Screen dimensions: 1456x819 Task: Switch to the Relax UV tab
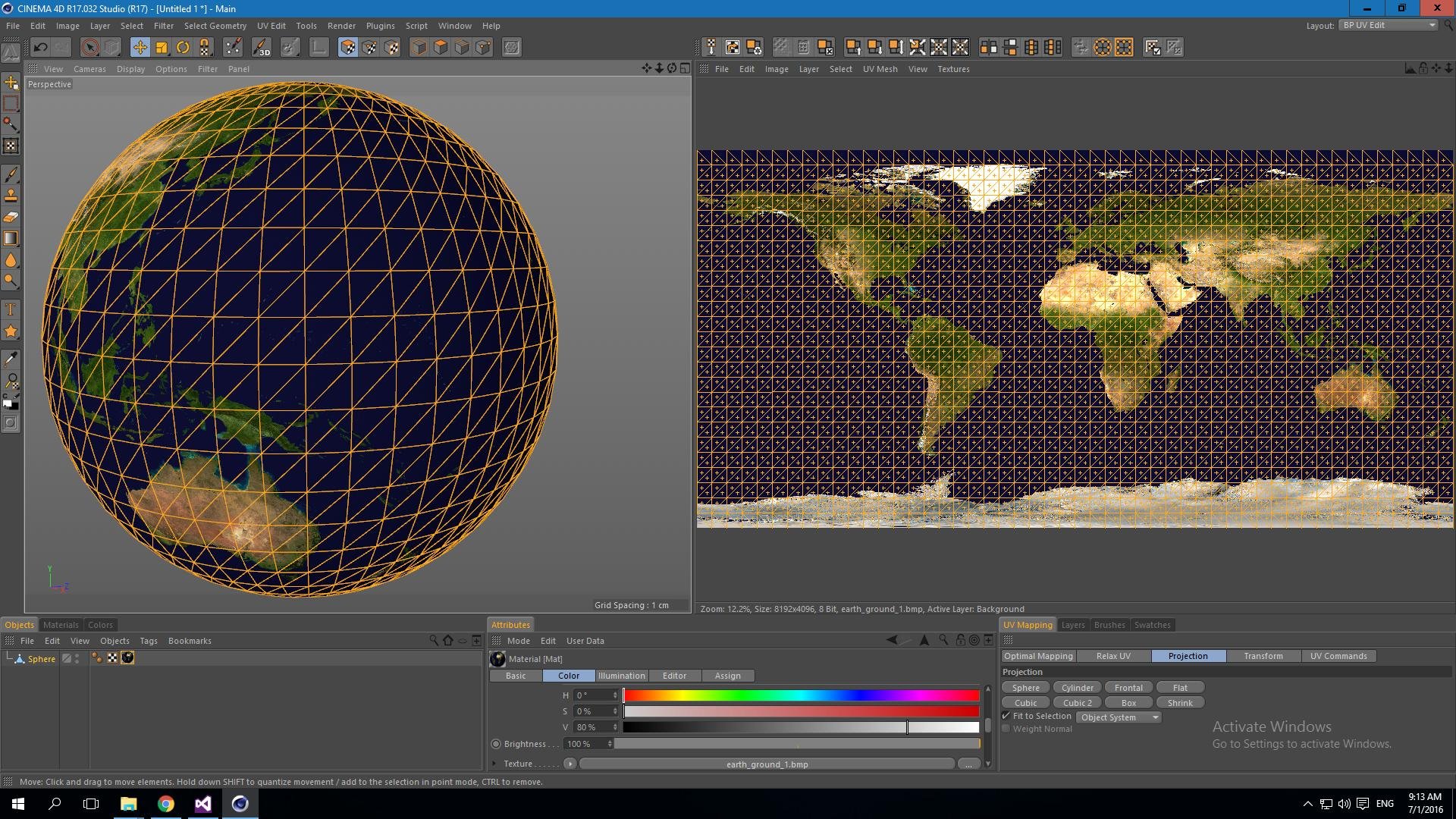click(1112, 657)
